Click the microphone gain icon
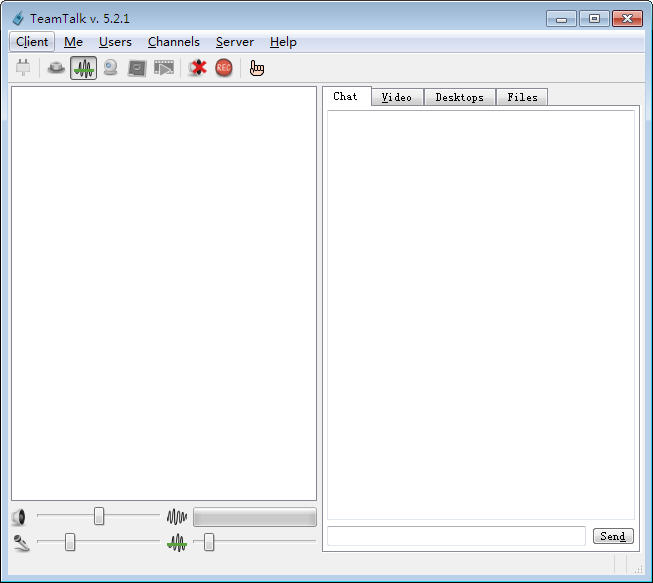This screenshot has width=653, height=583. pos(21,543)
